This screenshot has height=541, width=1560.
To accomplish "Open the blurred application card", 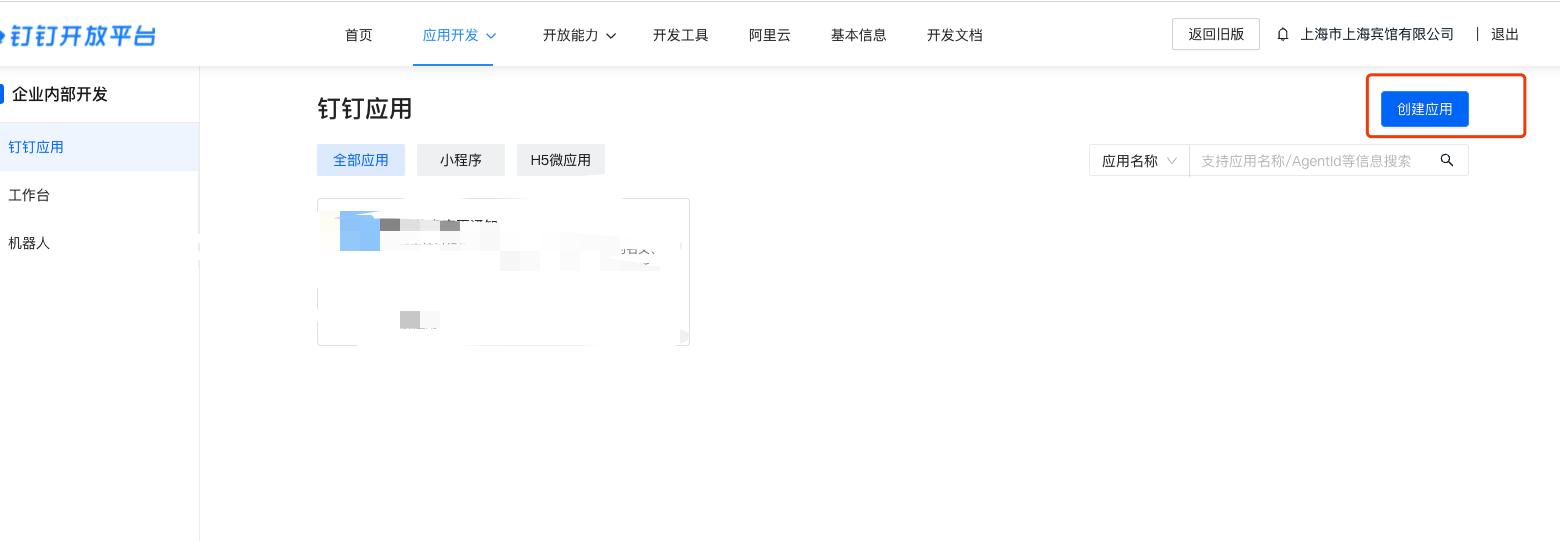I will [503, 272].
